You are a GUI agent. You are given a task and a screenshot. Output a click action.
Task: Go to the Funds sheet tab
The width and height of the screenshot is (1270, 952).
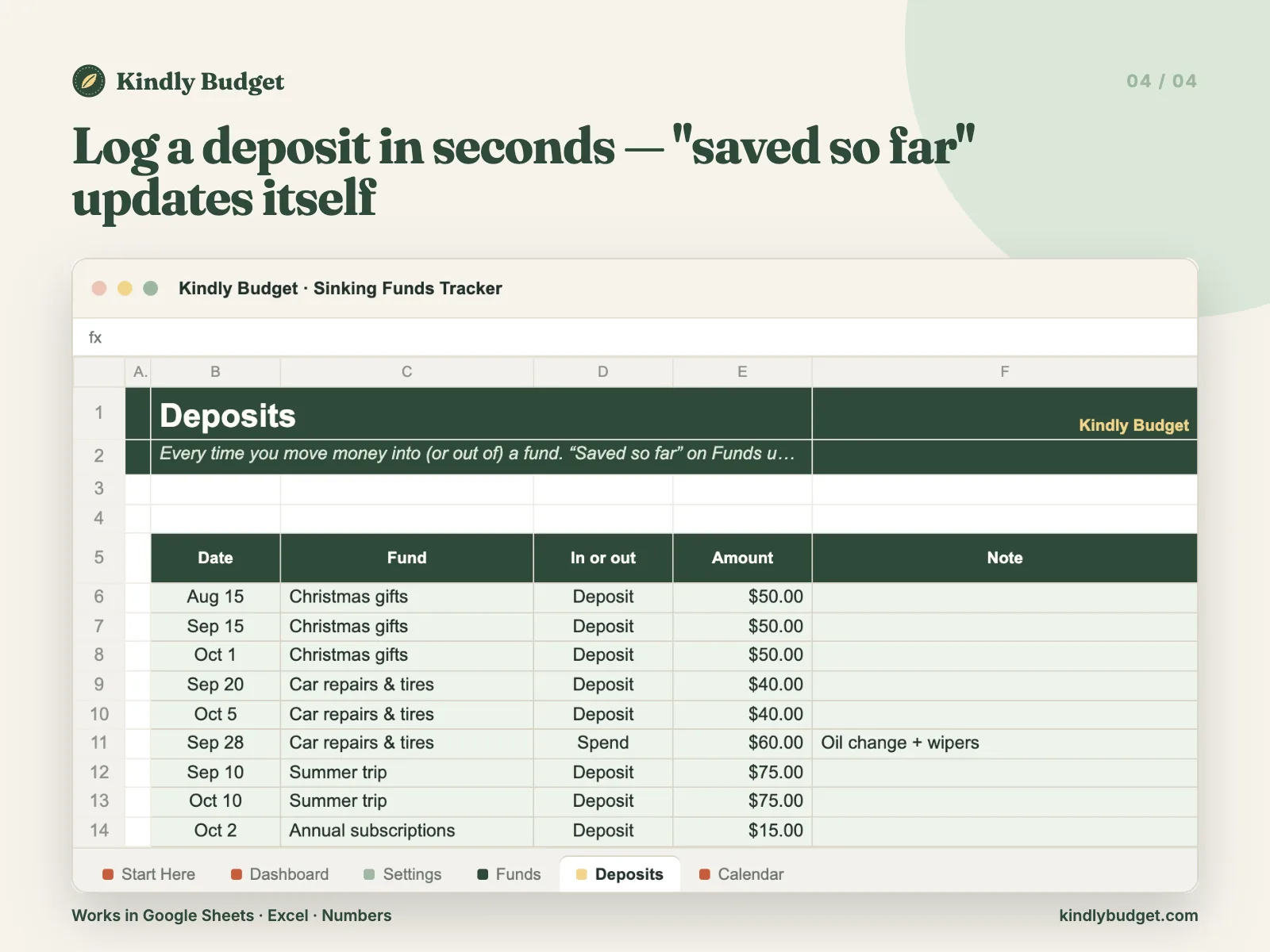pyautogui.click(x=509, y=874)
